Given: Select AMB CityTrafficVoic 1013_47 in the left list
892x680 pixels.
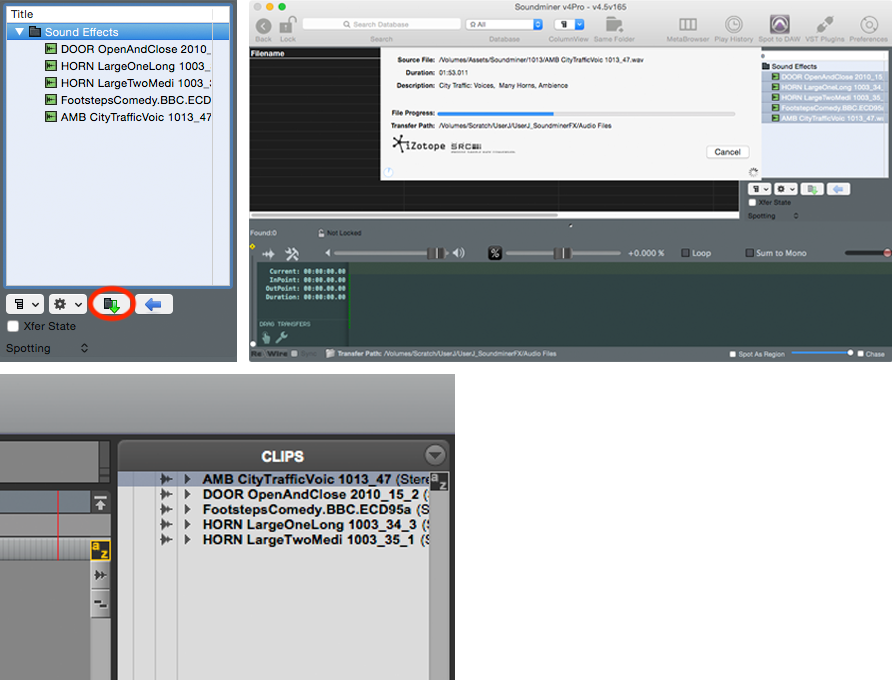Looking at the screenshot, I should 128,117.
